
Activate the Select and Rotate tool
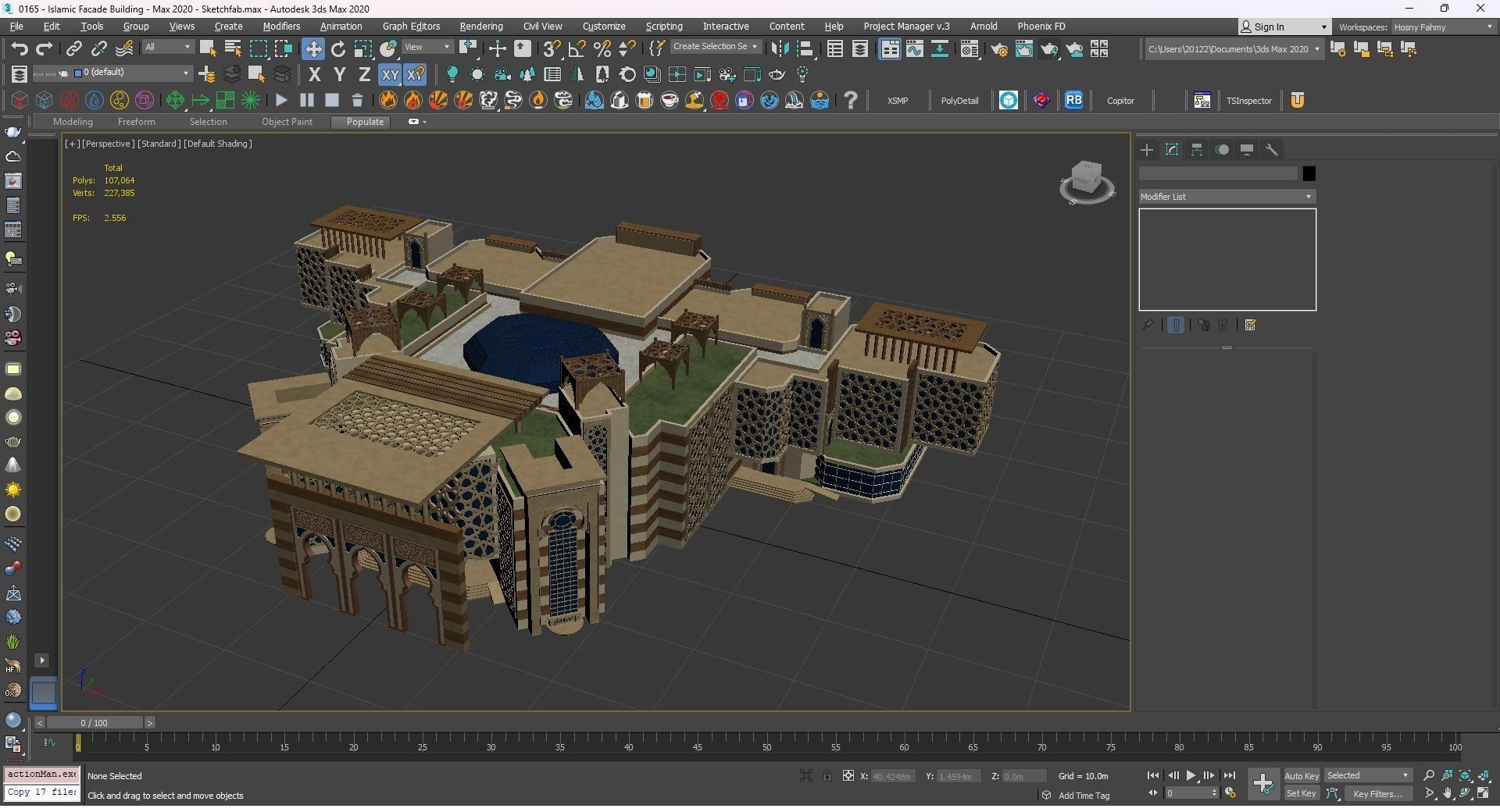click(338, 49)
